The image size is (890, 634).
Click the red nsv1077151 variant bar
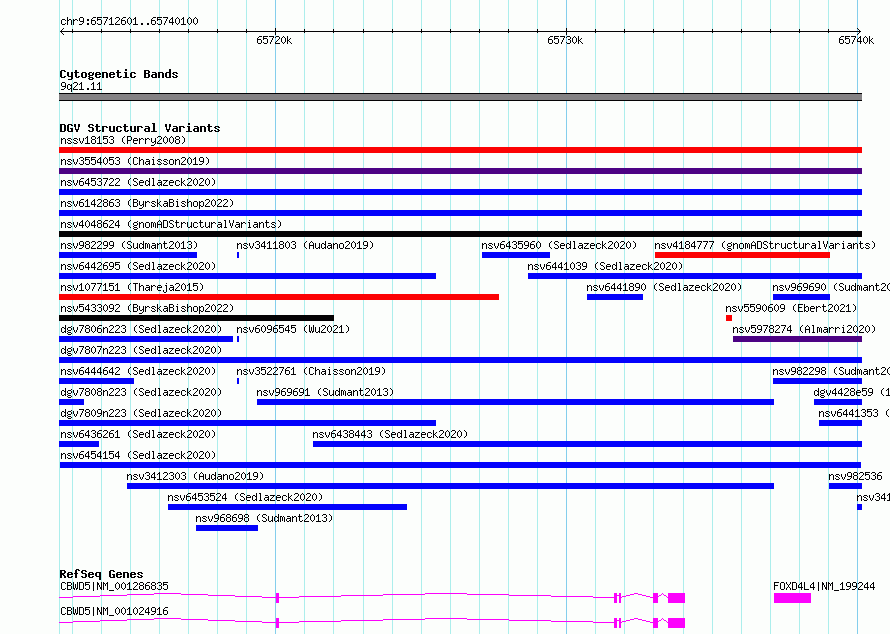tap(279, 297)
